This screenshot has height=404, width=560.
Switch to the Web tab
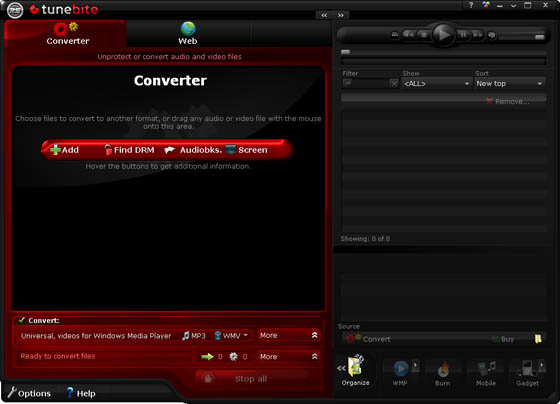(x=188, y=34)
